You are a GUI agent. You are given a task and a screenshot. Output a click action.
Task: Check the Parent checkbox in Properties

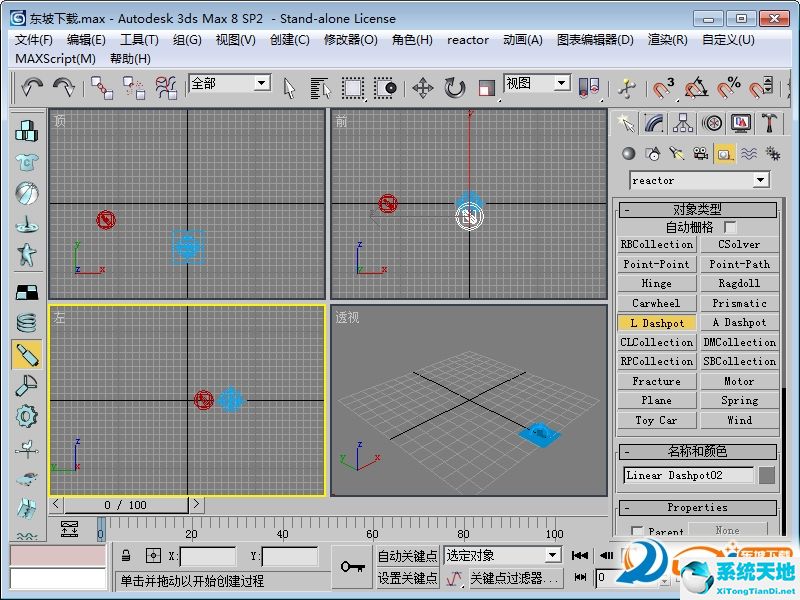click(x=637, y=531)
